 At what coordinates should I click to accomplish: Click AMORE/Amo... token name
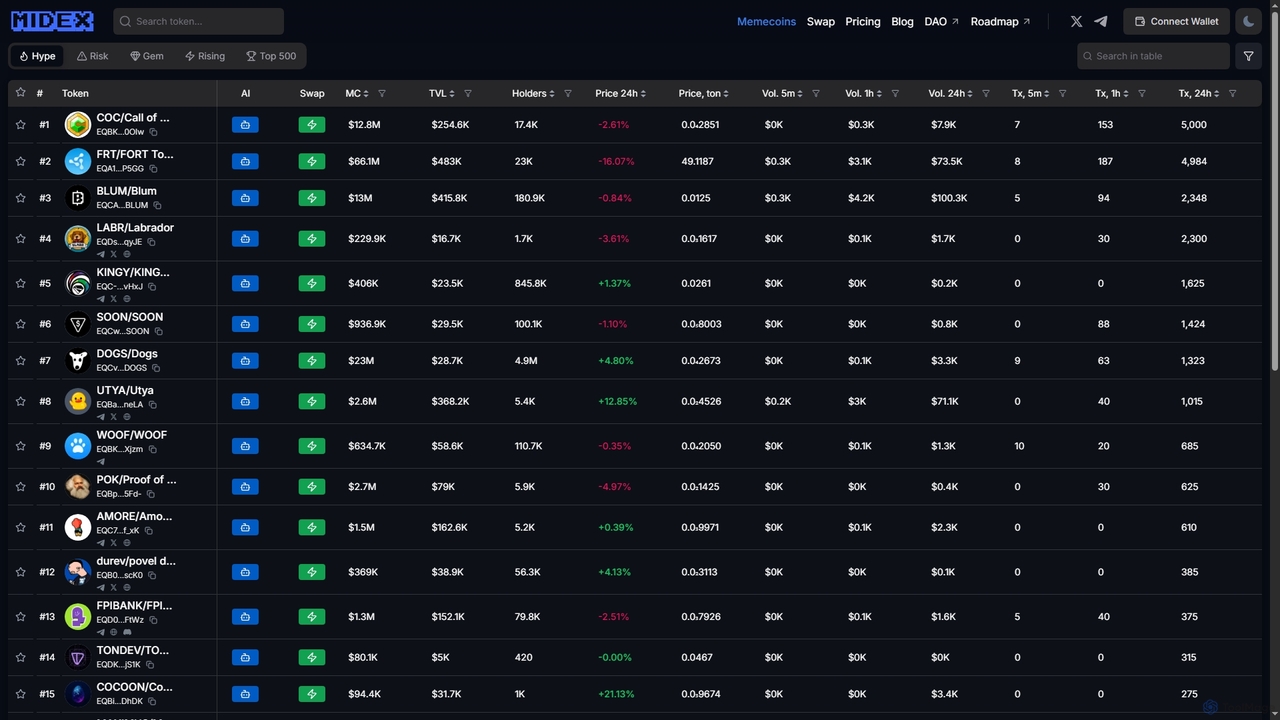[134, 517]
